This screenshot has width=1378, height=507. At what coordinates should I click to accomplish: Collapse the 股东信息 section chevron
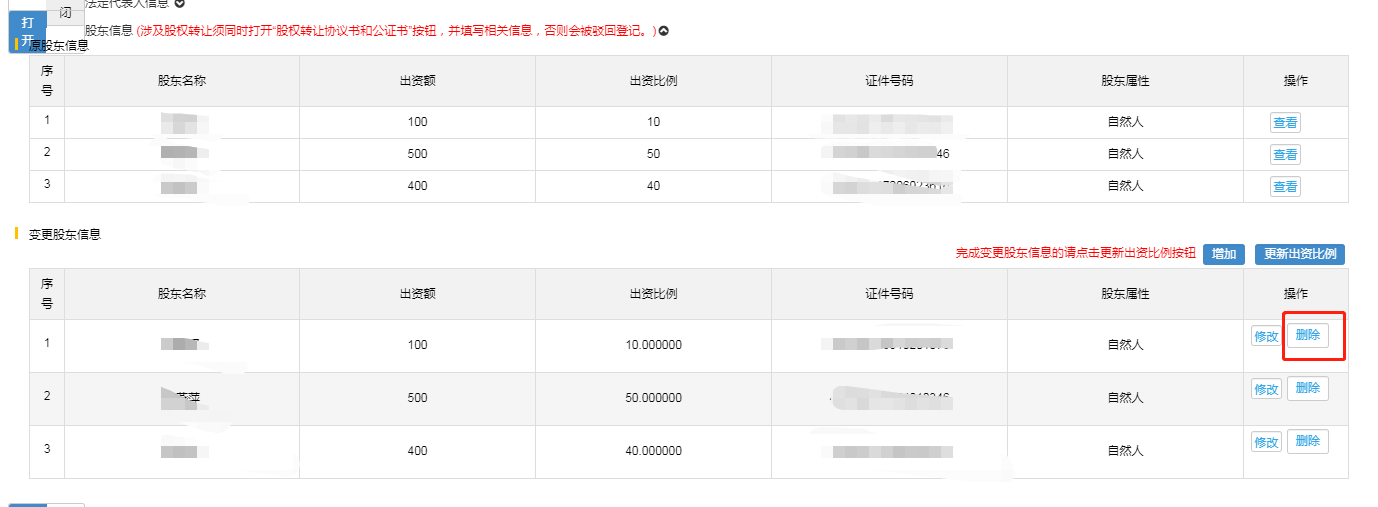pos(663,31)
